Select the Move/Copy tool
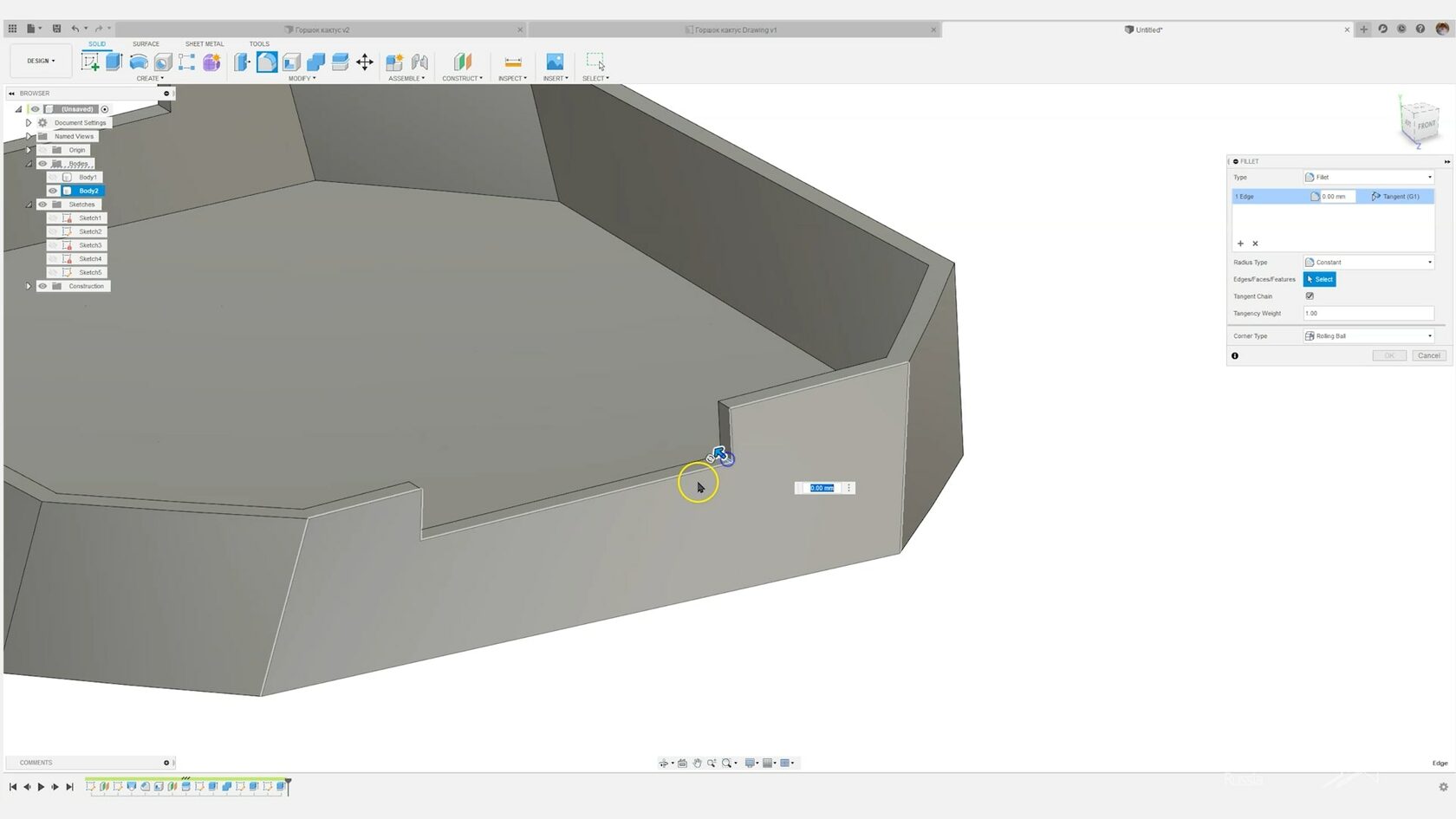 (x=365, y=62)
